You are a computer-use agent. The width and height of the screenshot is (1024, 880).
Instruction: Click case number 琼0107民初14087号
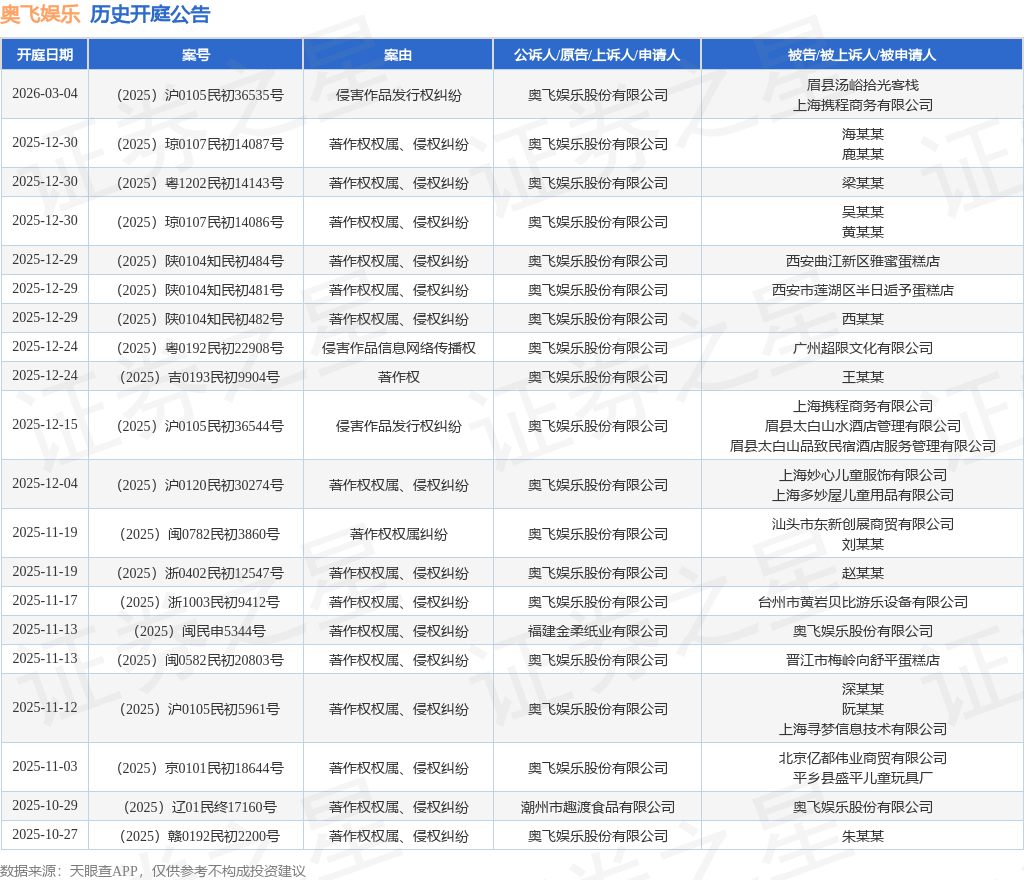click(x=200, y=144)
